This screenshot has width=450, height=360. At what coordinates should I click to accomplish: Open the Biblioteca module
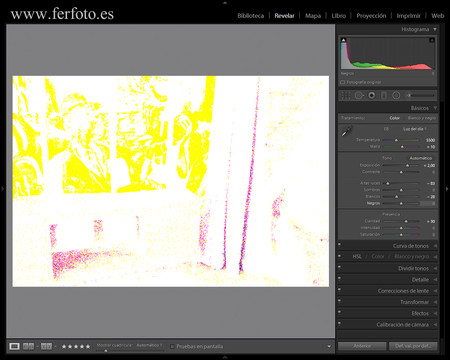[250, 16]
